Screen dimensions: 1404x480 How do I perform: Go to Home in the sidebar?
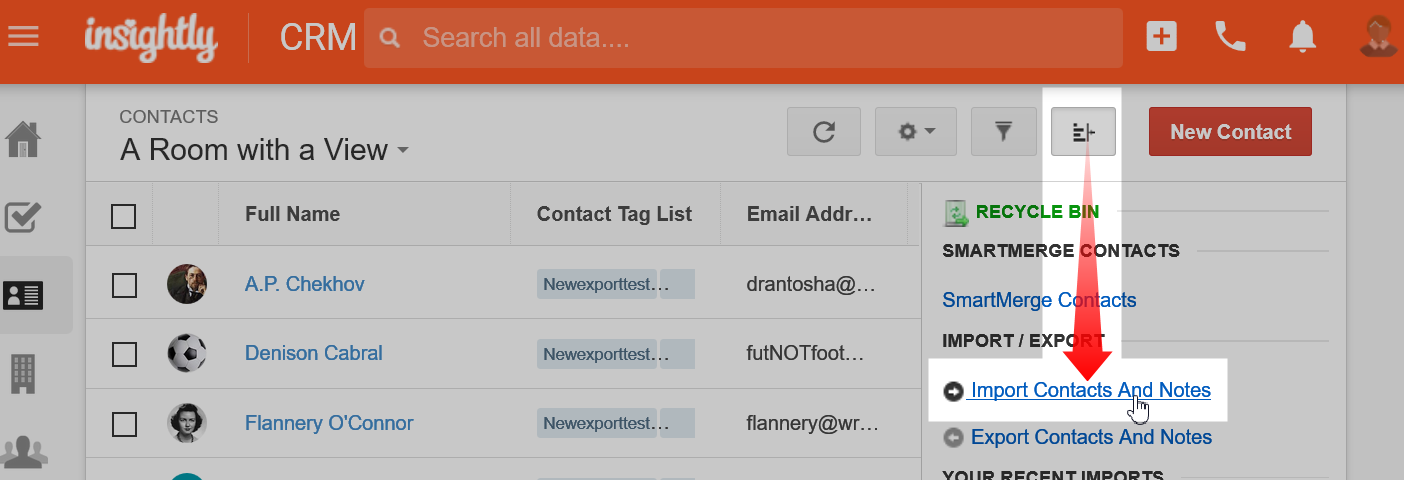pyautogui.click(x=24, y=139)
